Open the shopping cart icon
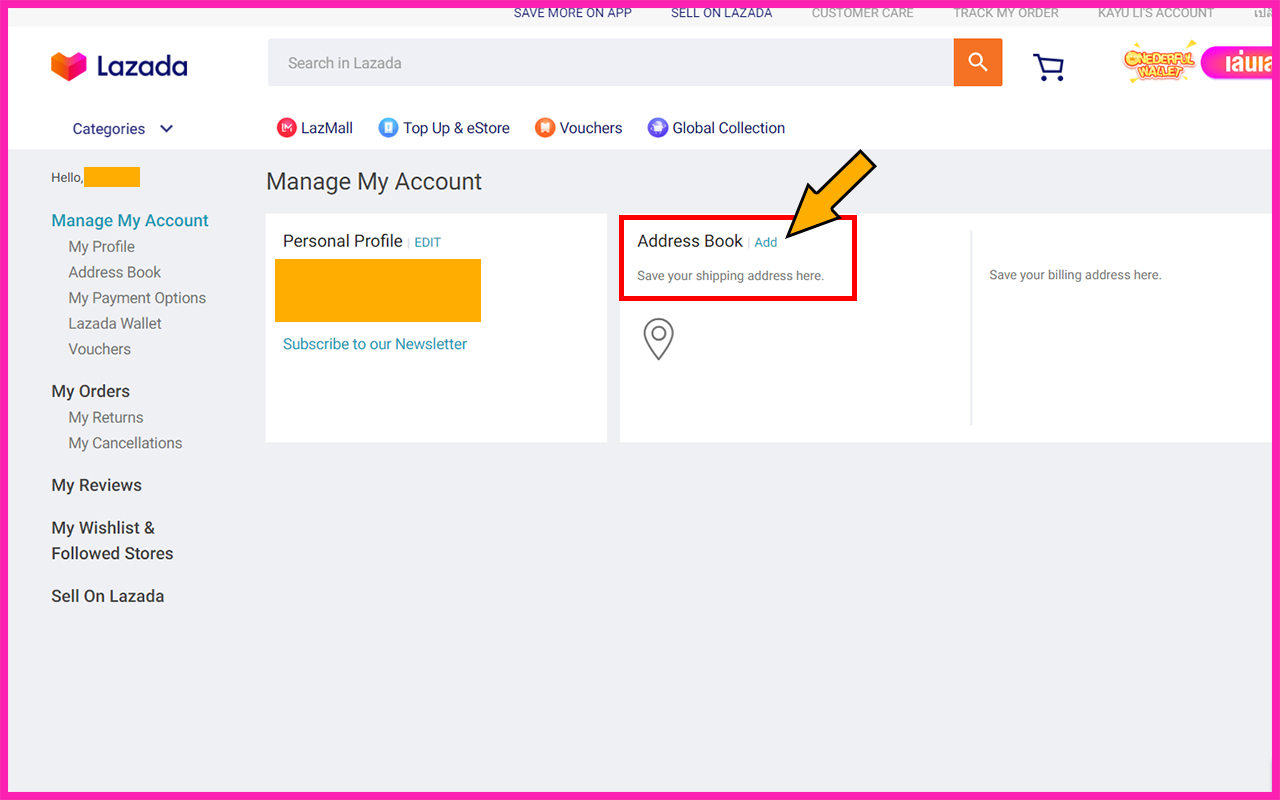1280x800 pixels. point(1048,66)
